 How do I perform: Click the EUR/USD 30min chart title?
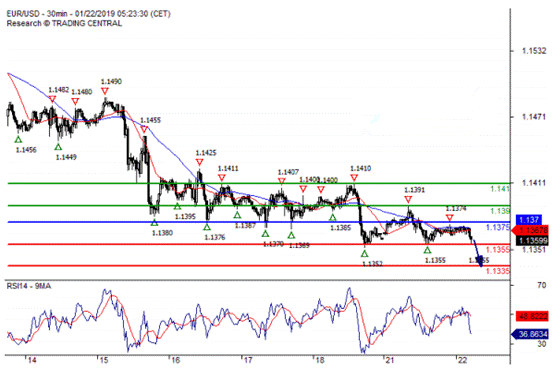coord(88,14)
